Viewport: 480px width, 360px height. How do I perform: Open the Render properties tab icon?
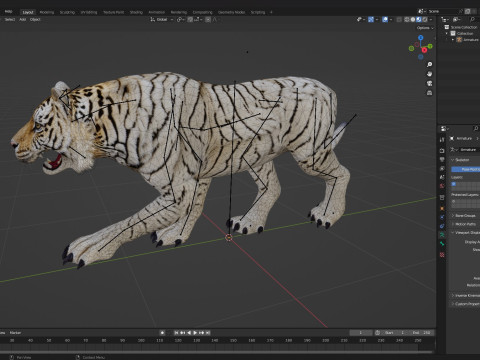pos(442,151)
